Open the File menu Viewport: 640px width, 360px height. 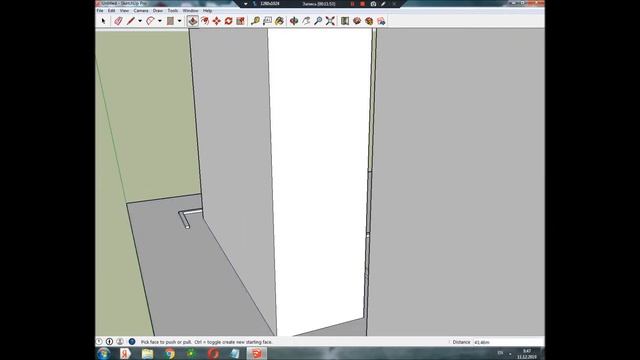coord(100,11)
